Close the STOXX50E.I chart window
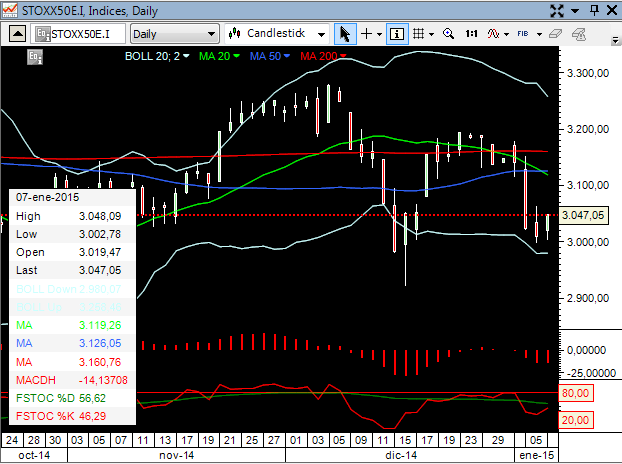622x464 pixels. pos(612,10)
